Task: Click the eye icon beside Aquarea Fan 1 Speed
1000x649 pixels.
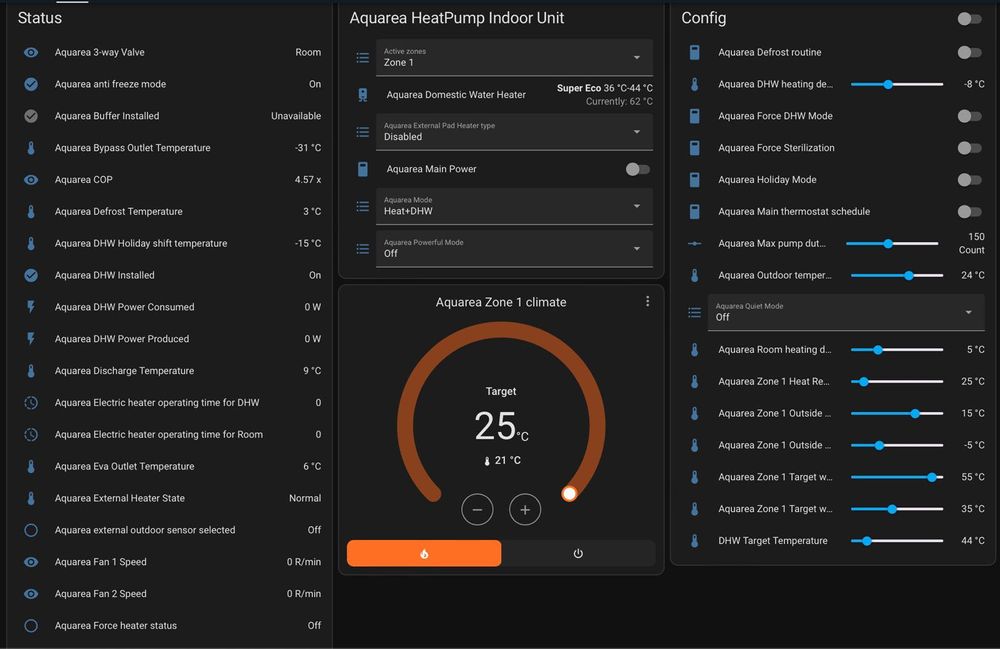Action: [31, 562]
